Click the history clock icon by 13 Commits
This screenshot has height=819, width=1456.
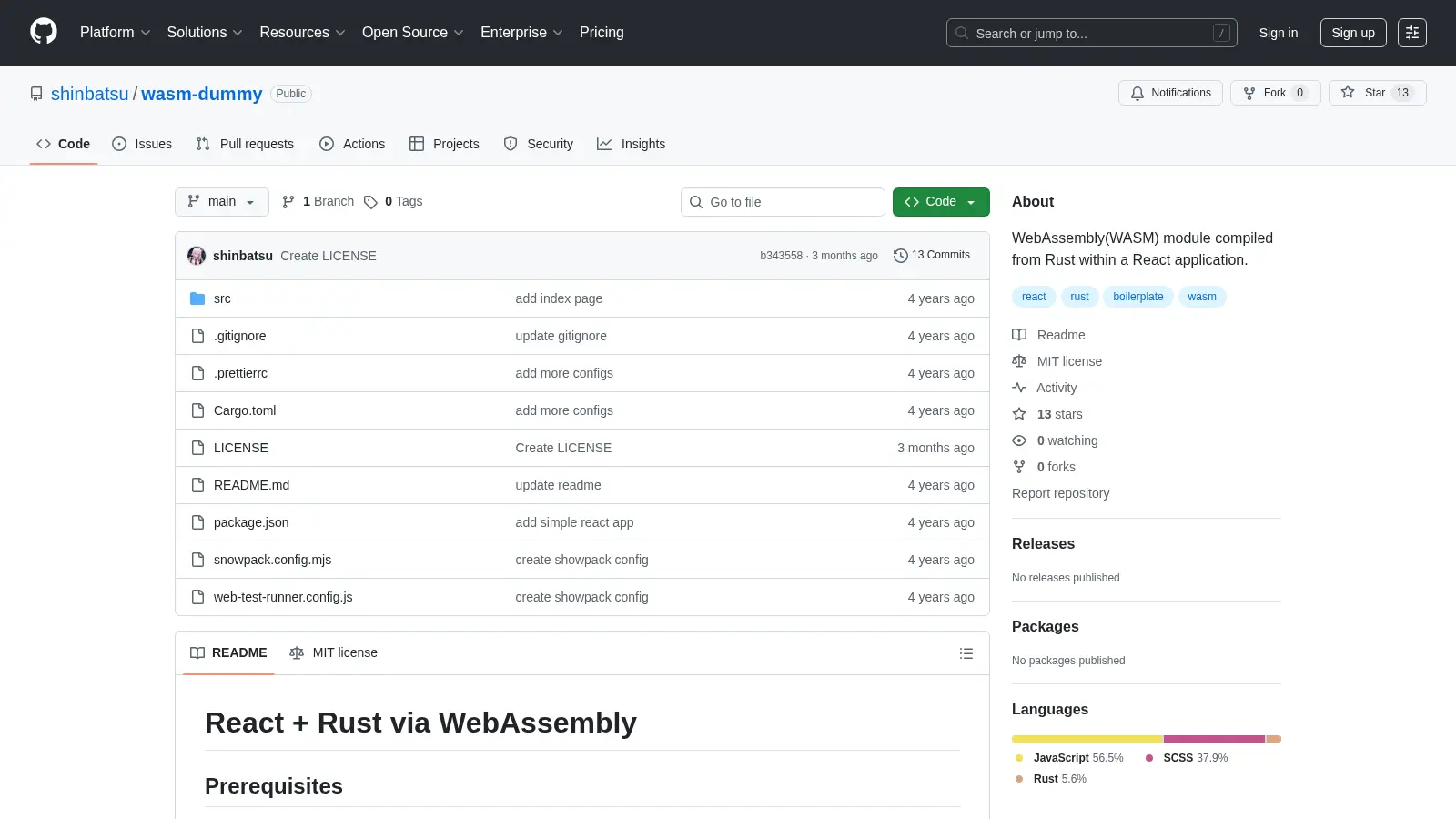(x=901, y=256)
